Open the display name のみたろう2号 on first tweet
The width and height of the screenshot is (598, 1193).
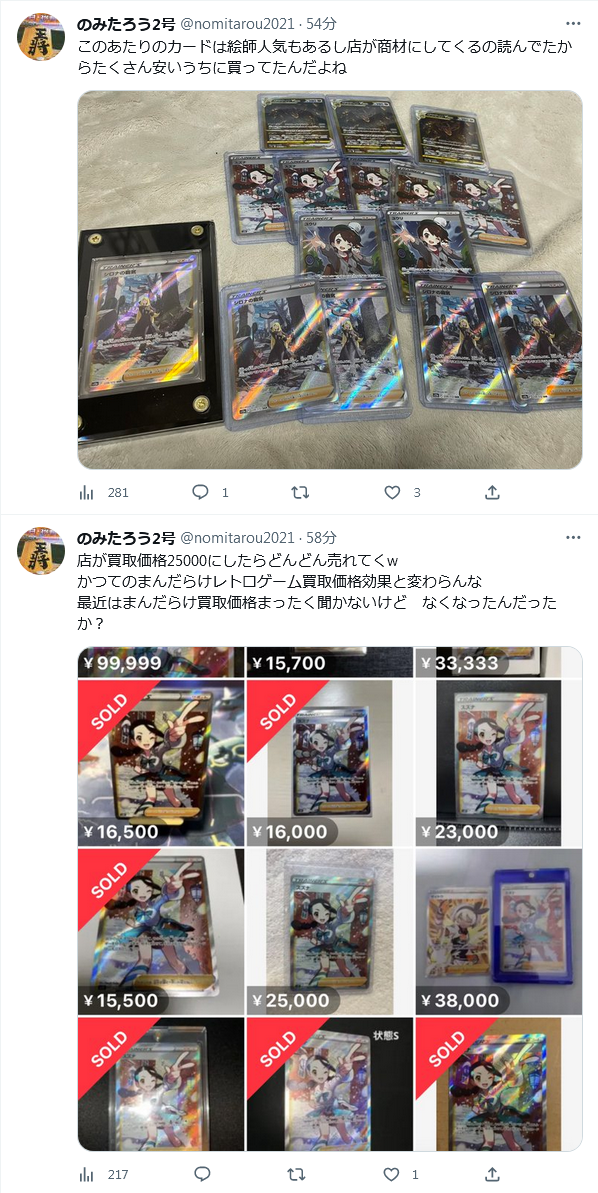[126, 24]
